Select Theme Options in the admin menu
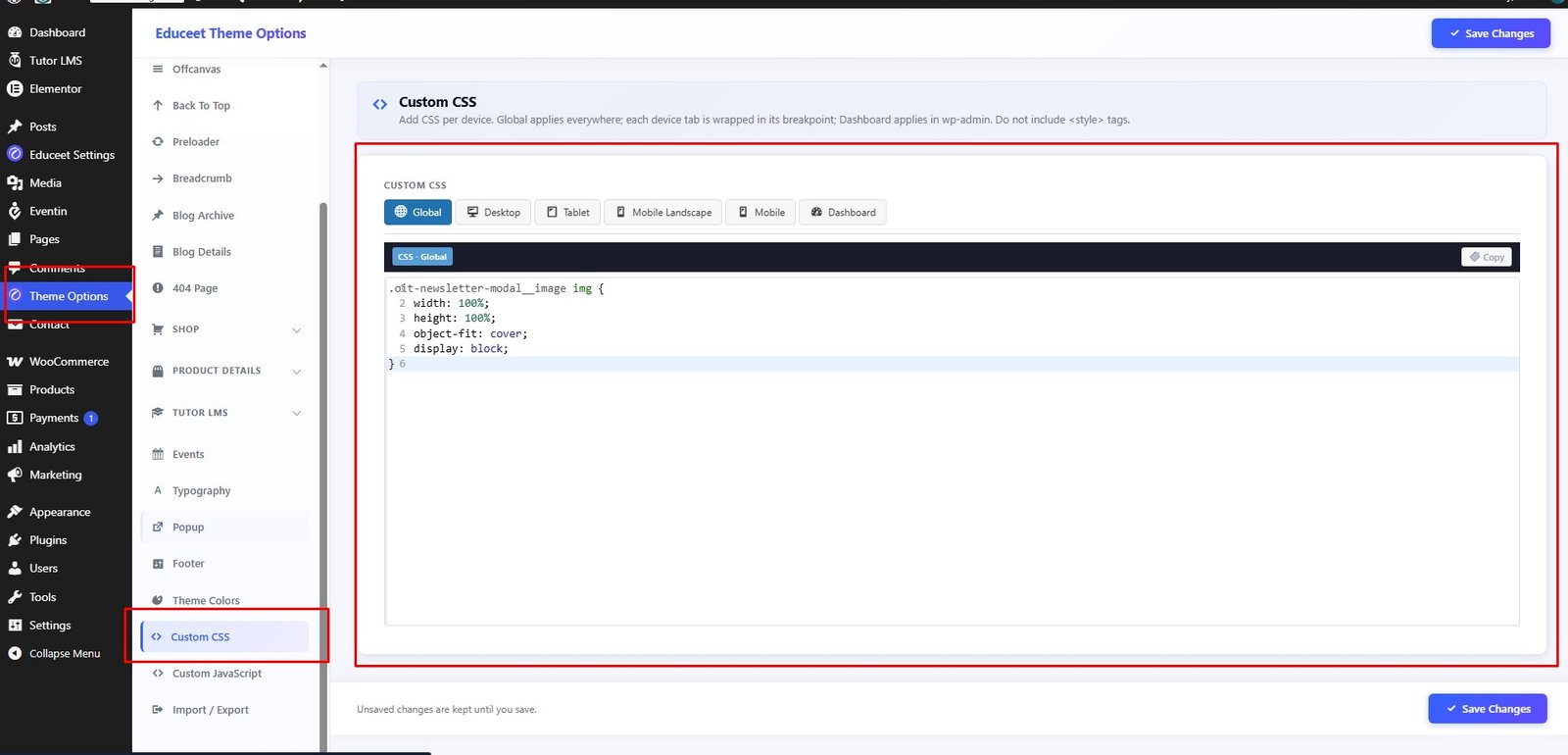Screen dimensions: 1568x755 [69, 296]
